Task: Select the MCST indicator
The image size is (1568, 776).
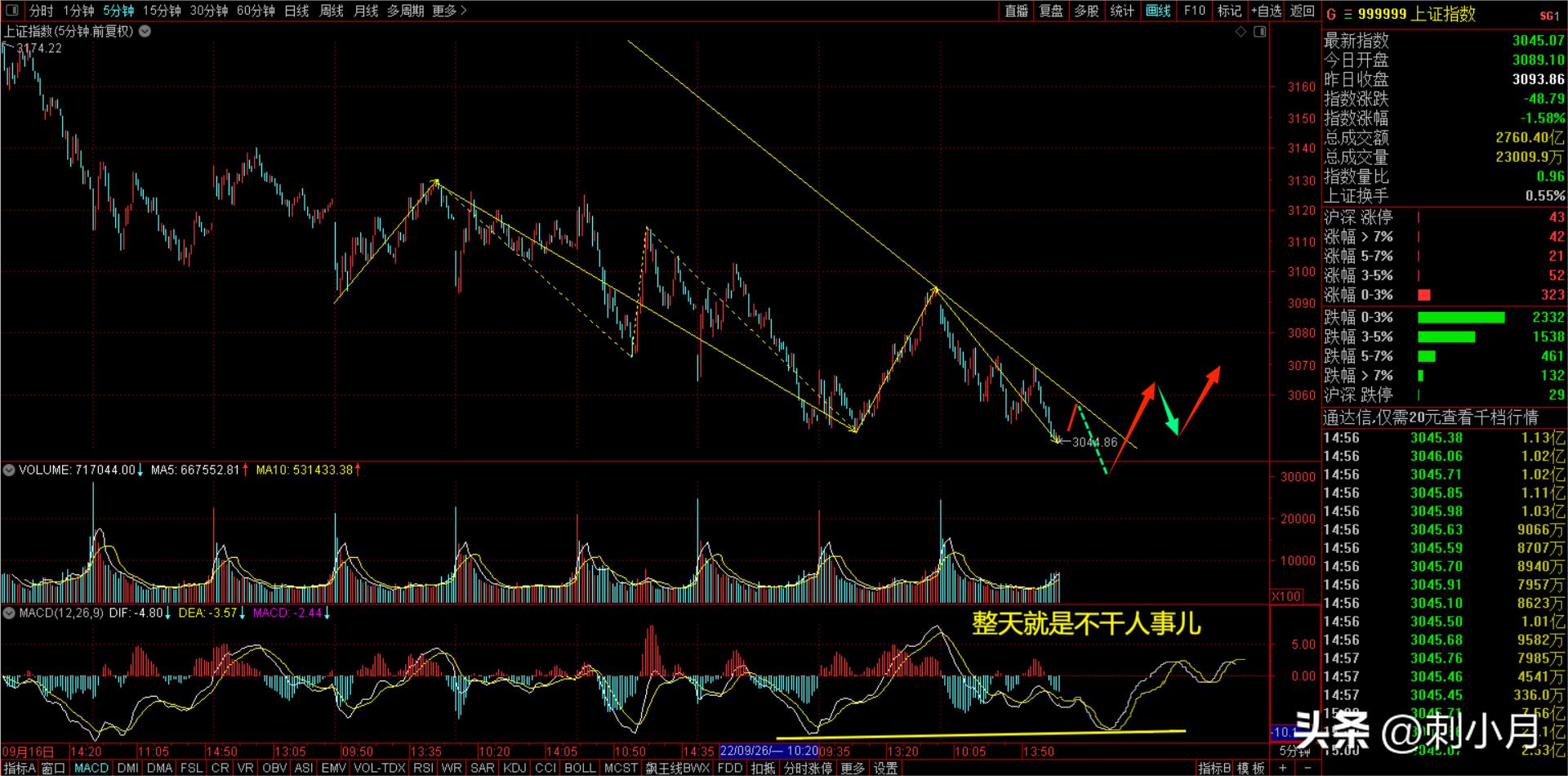Action: click(621, 768)
